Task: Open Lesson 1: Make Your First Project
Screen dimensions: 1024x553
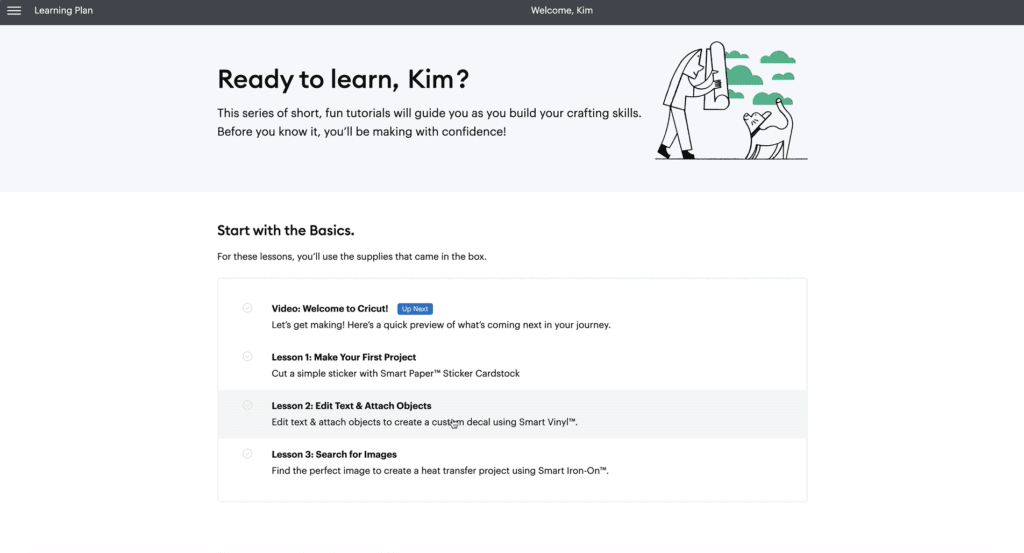Action: tap(344, 357)
